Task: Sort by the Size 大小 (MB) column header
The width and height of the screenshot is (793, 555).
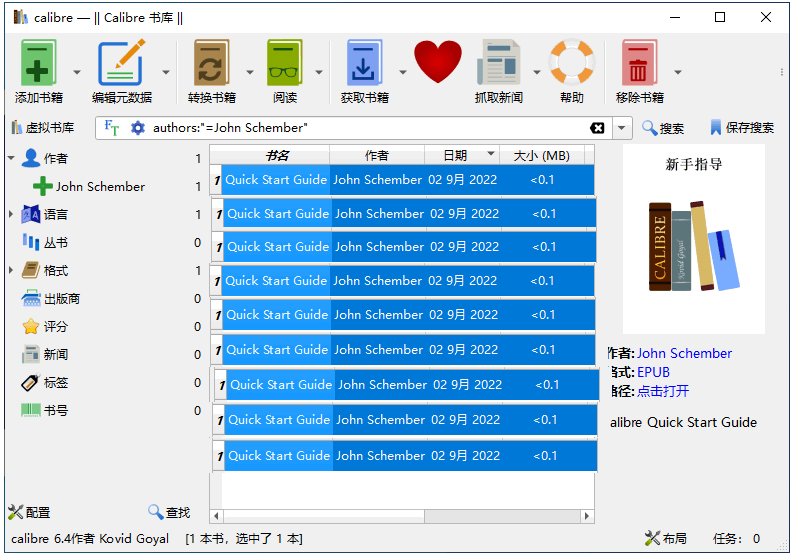Action: click(542, 155)
